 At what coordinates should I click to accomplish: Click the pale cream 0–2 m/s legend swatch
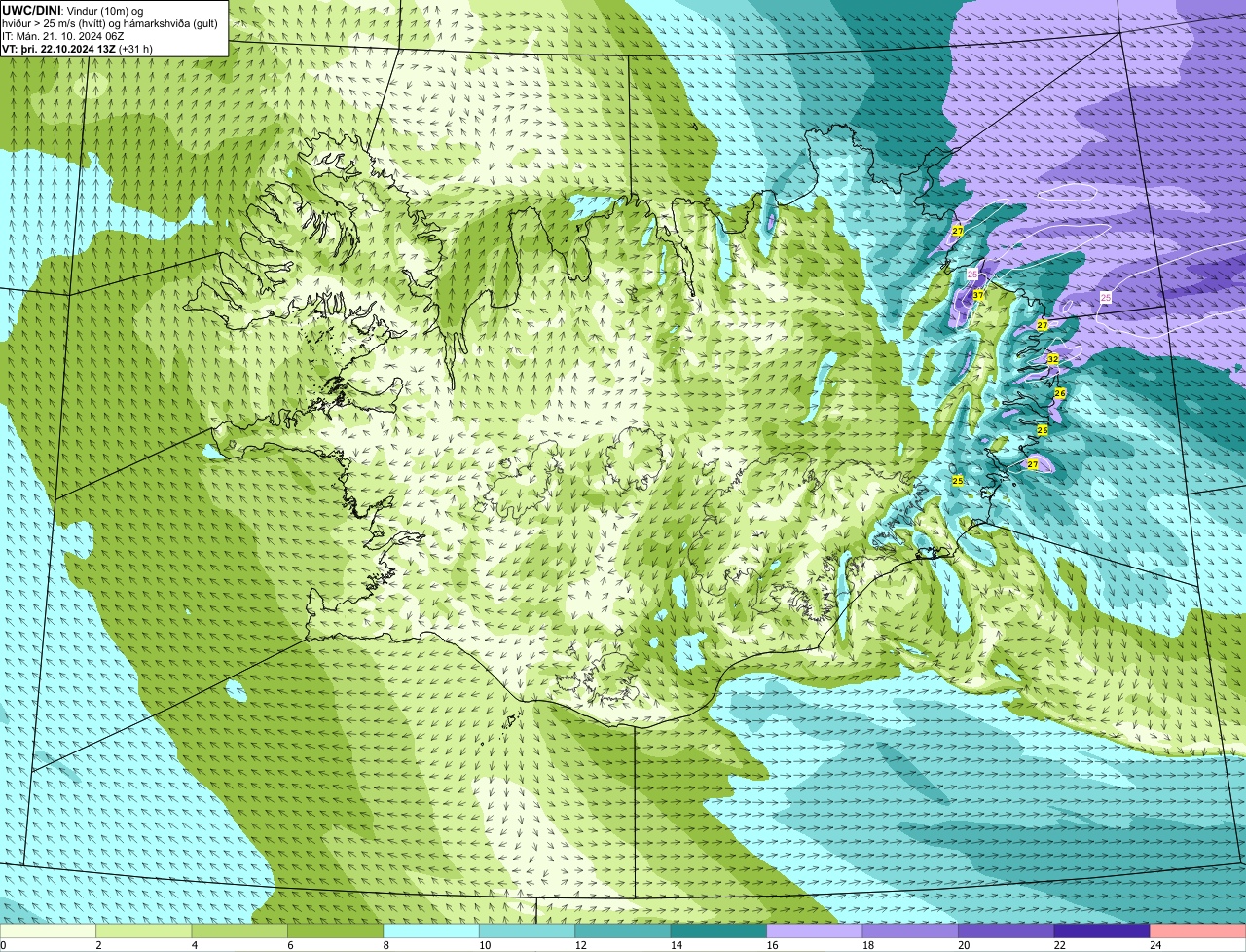[x=49, y=931]
